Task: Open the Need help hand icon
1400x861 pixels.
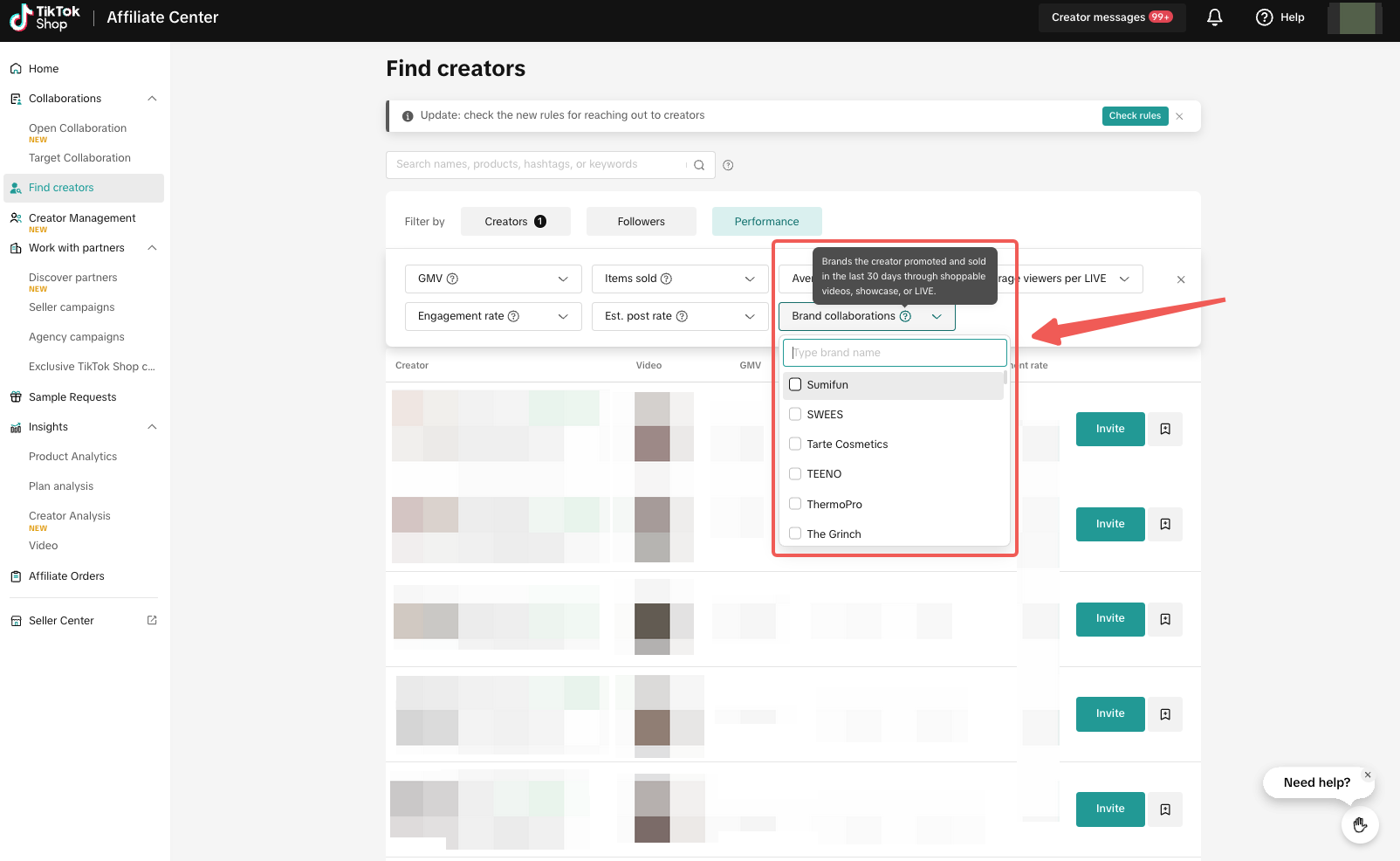Action: pos(1359,824)
